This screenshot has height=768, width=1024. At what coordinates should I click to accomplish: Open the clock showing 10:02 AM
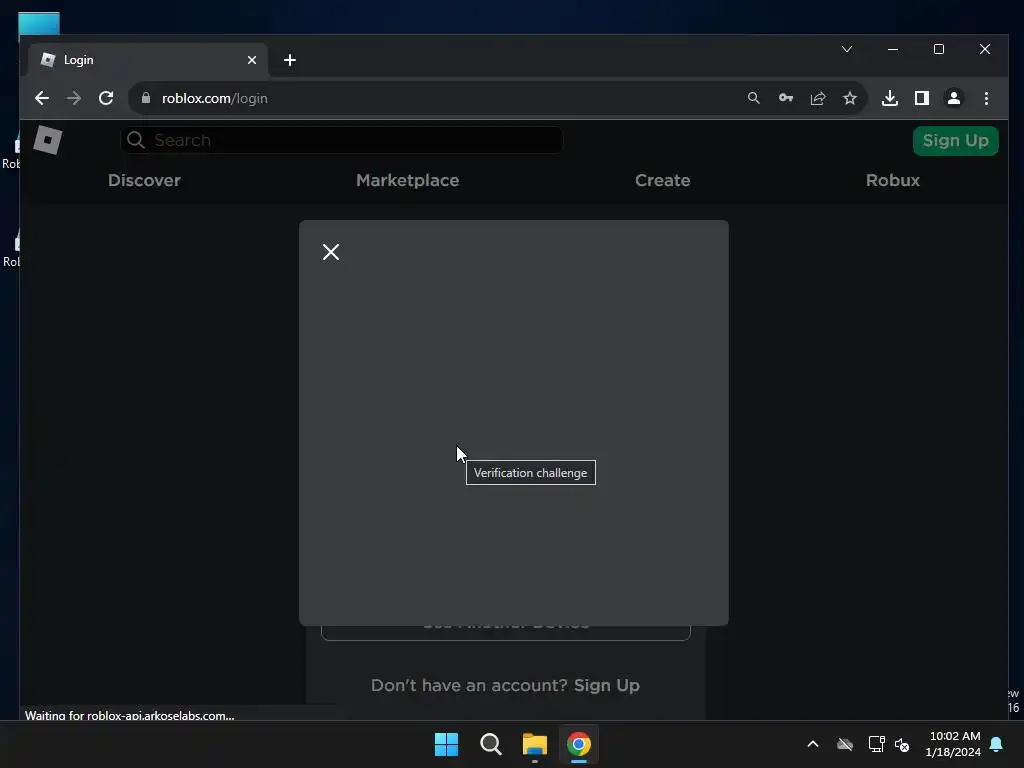[953, 744]
